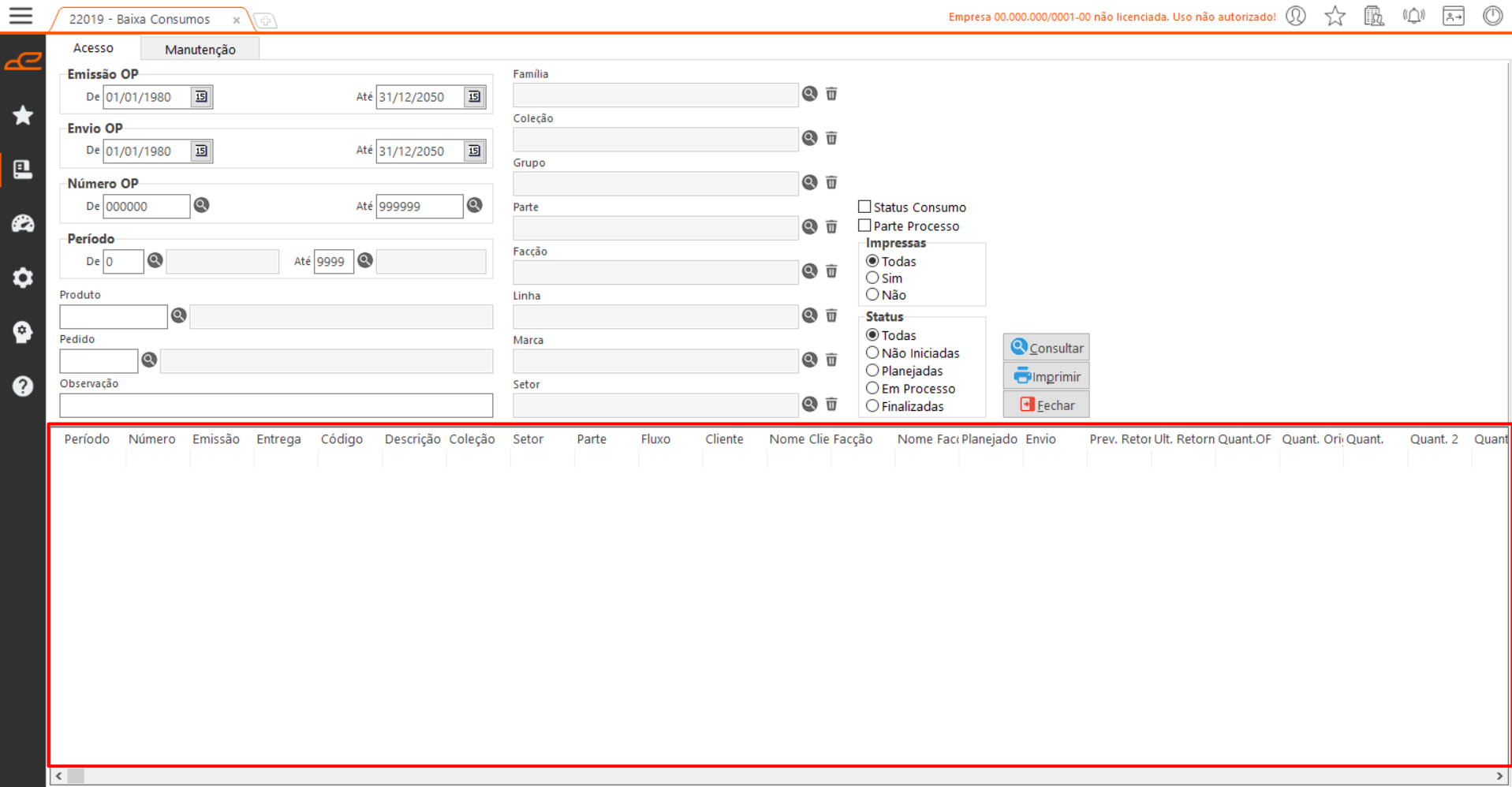Click search icon next to Família field
The height and width of the screenshot is (787, 1512).
coord(809,94)
